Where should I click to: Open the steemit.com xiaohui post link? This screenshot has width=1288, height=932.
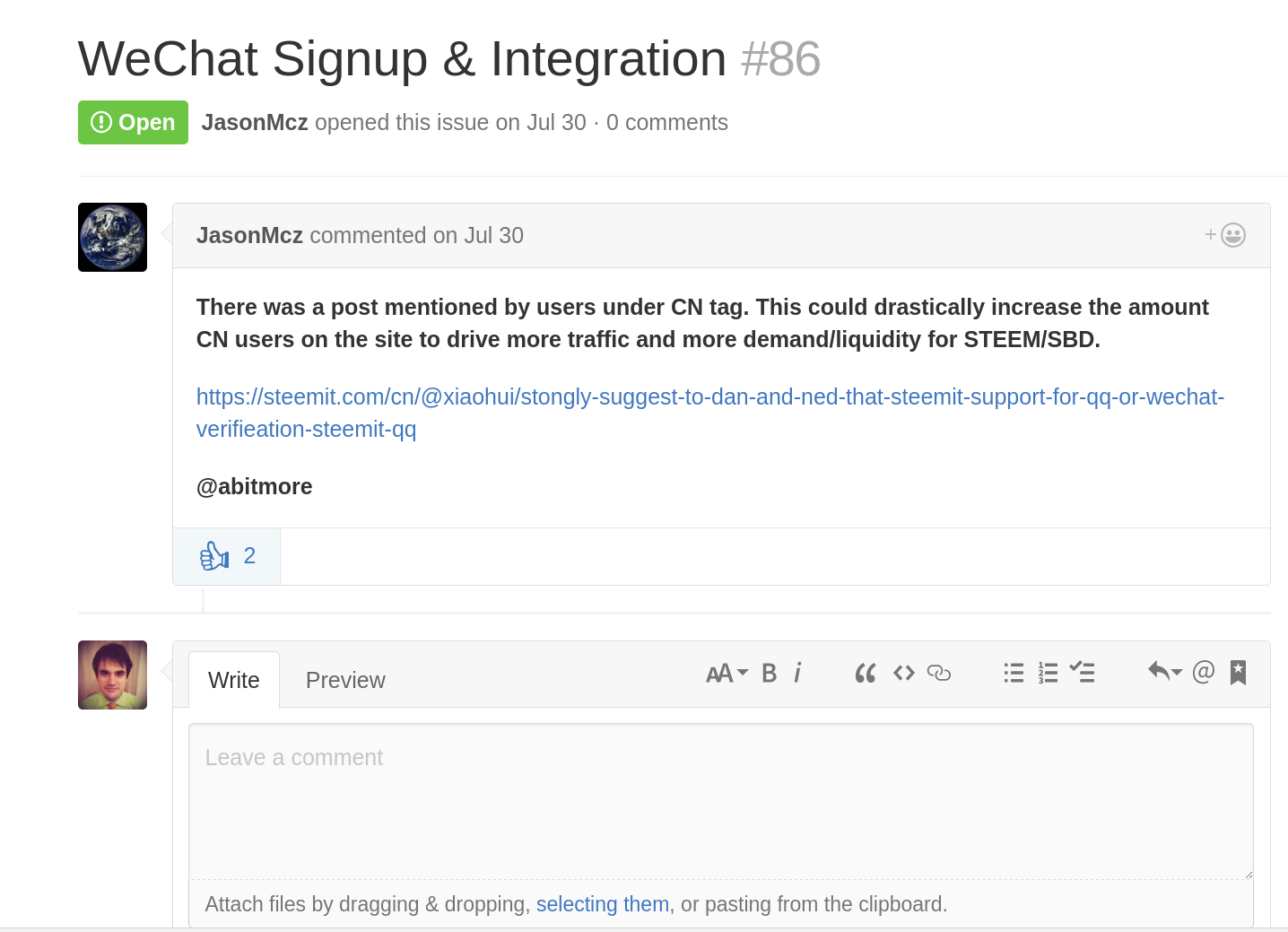click(710, 413)
